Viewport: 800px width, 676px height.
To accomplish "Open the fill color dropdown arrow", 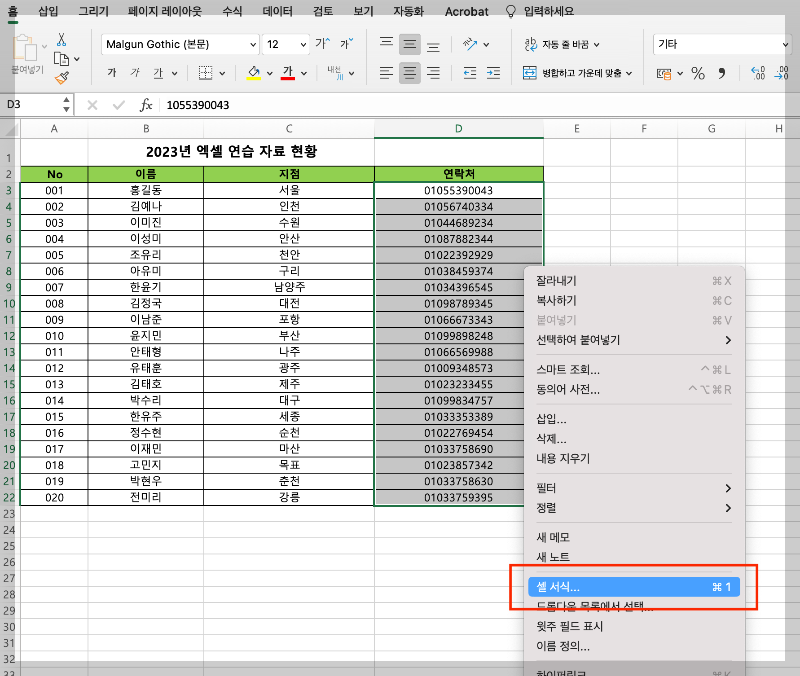I will point(268,72).
